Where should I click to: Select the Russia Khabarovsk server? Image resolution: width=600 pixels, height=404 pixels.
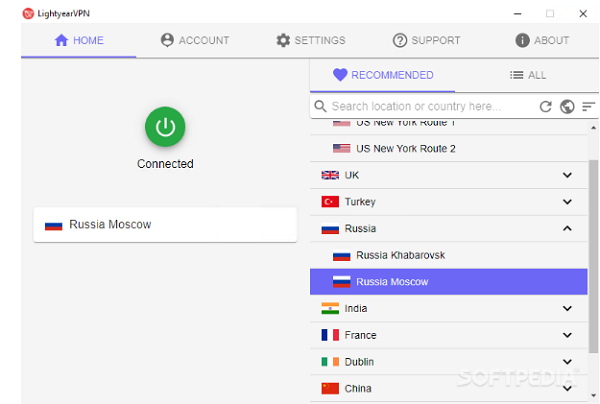click(448, 255)
